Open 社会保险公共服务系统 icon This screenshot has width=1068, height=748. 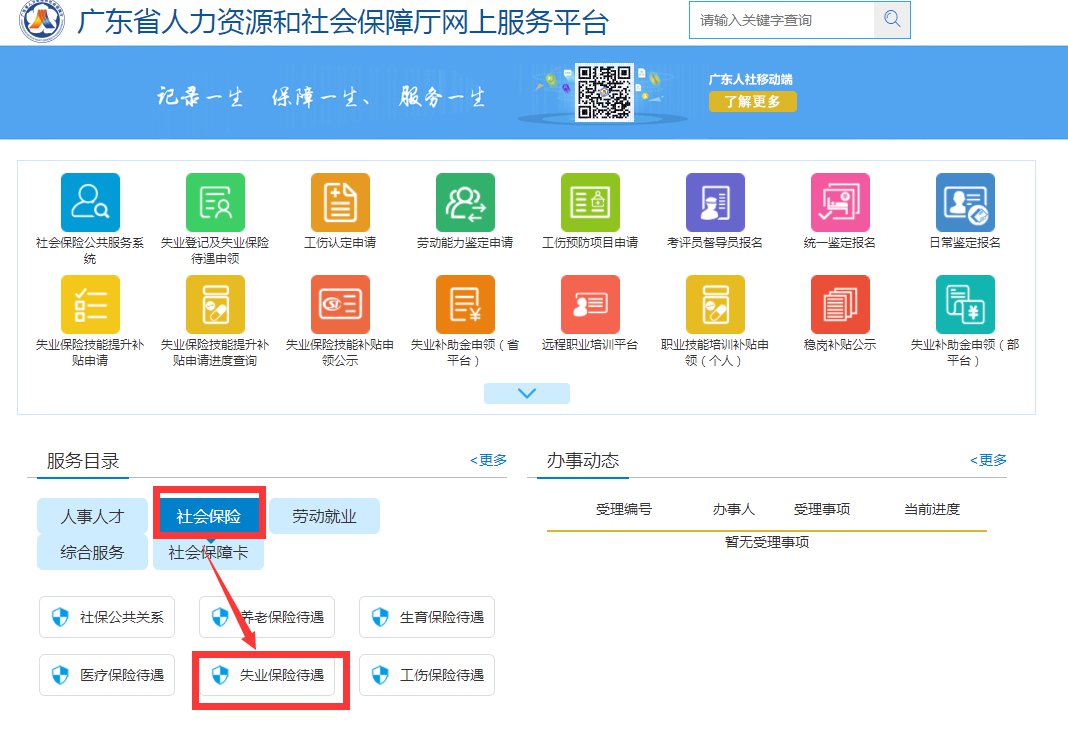click(x=90, y=203)
